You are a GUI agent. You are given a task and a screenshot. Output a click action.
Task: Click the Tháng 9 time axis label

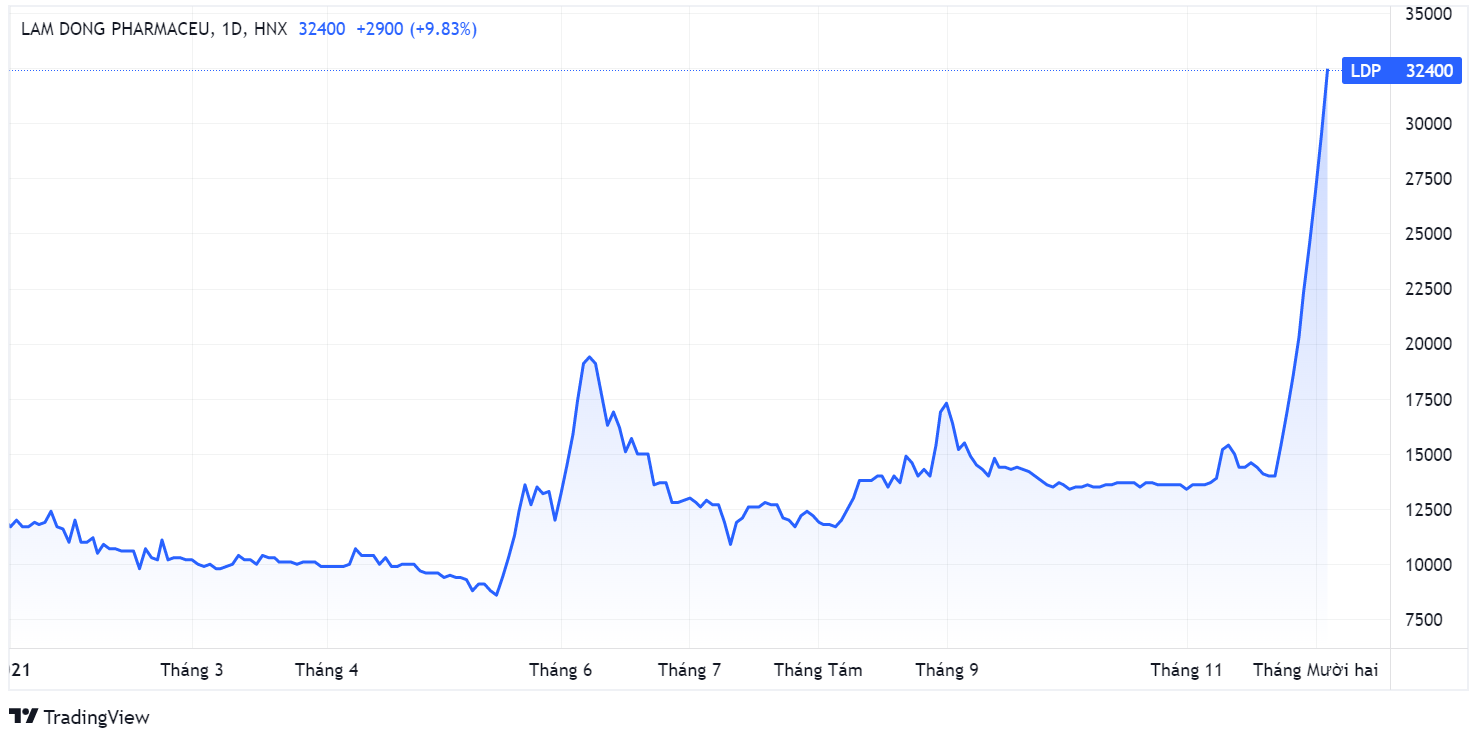(x=947, y=670)
